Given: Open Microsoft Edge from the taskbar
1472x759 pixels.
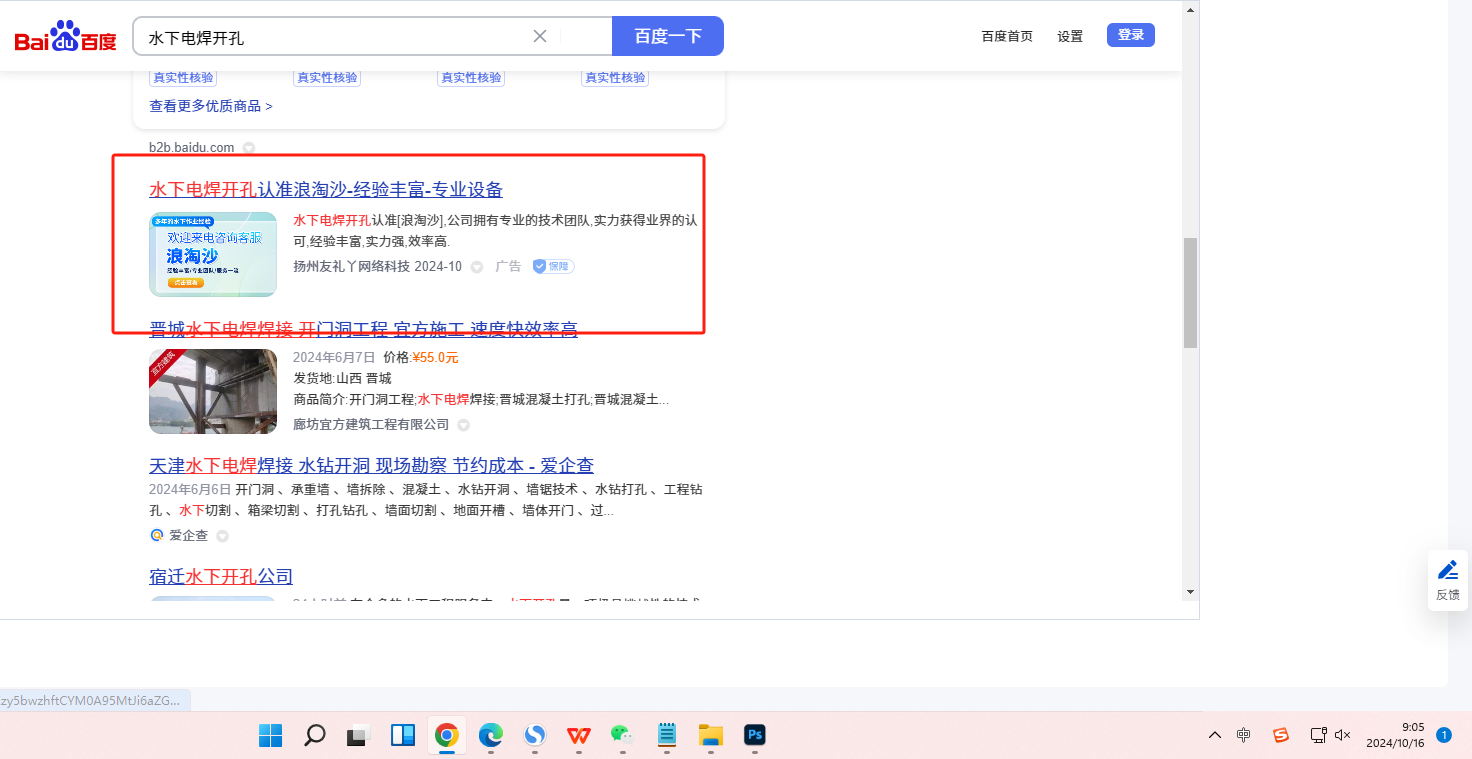Looking at the screenshot, I should (490, 736).
